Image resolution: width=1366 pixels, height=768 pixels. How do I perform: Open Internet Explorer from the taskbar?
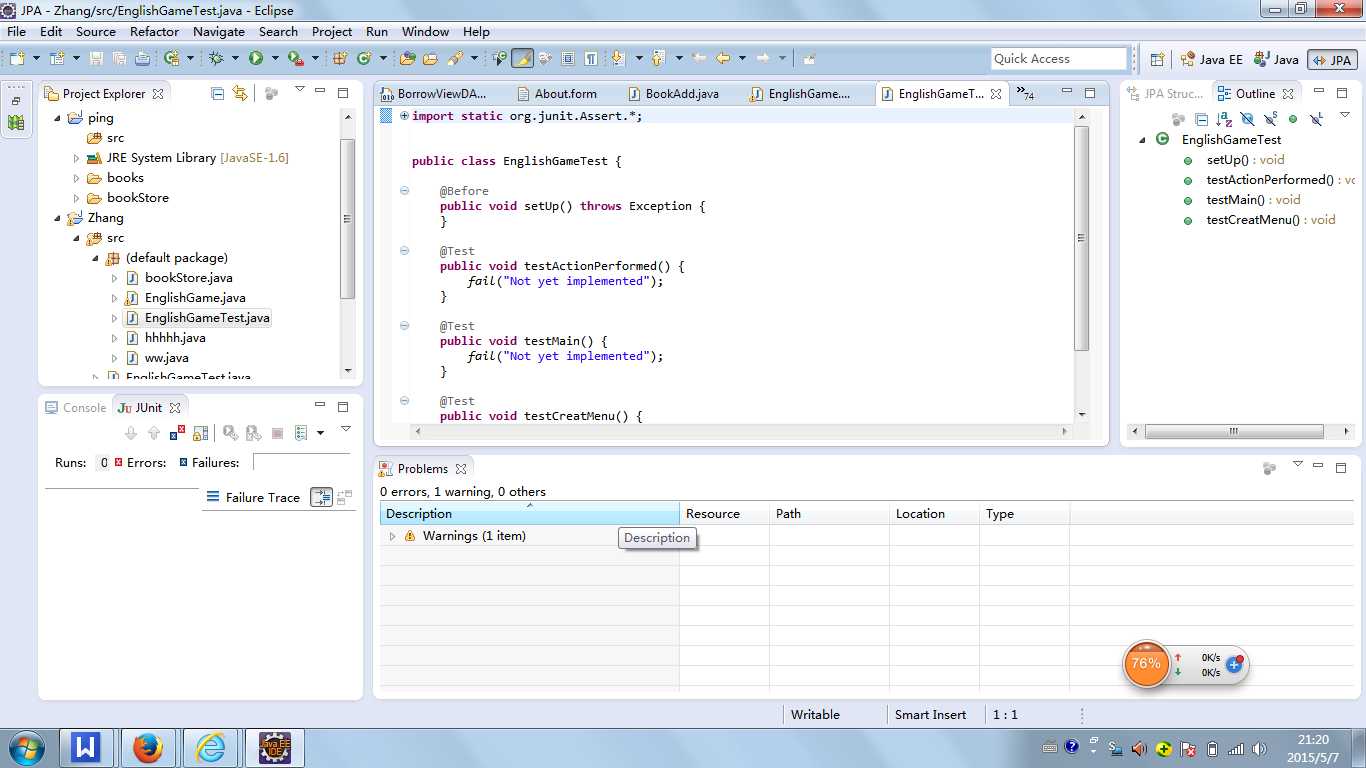211,747
